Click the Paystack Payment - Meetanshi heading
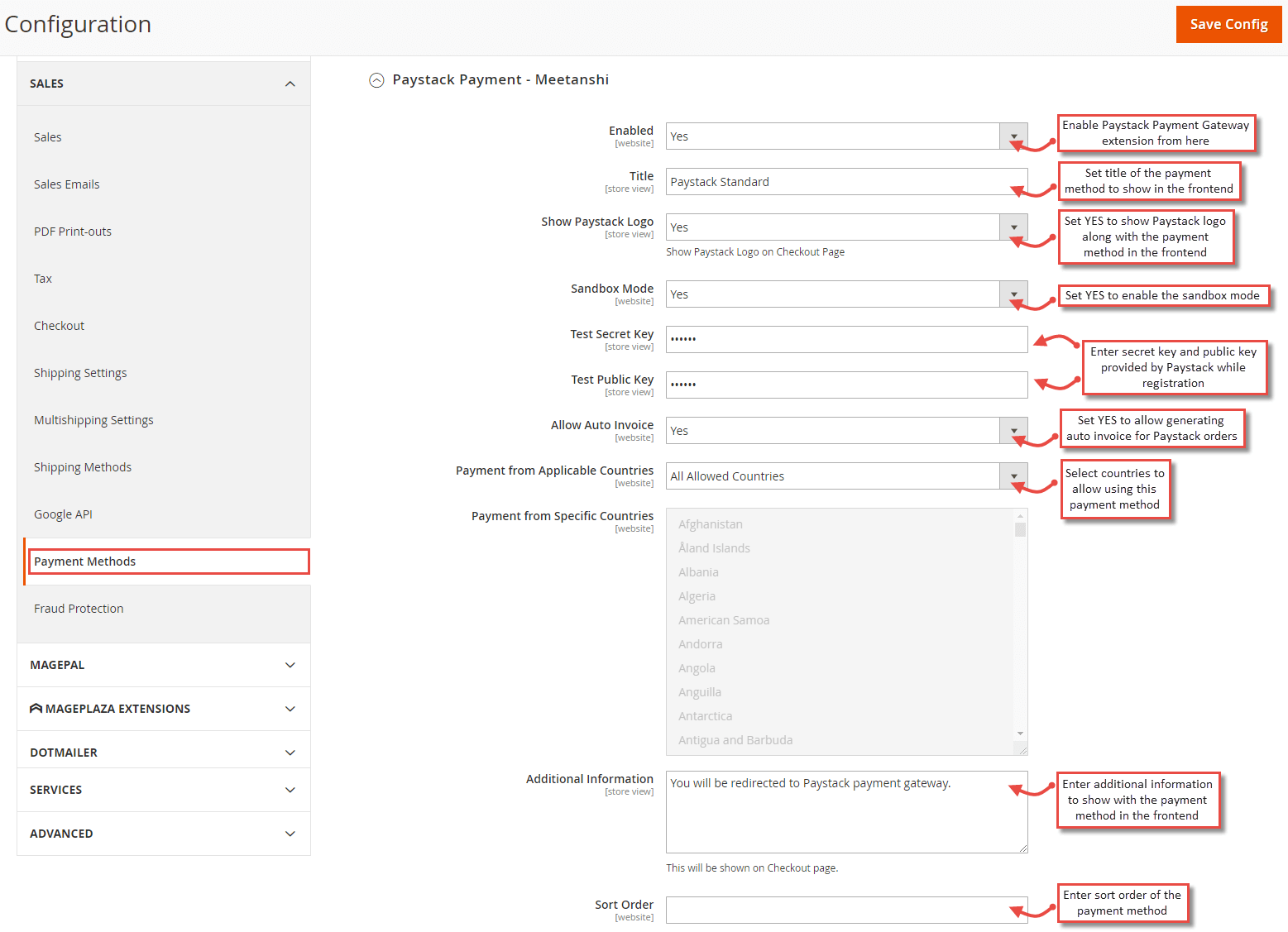This screenshot has height=932, width=1288. [x=500, y=79]
